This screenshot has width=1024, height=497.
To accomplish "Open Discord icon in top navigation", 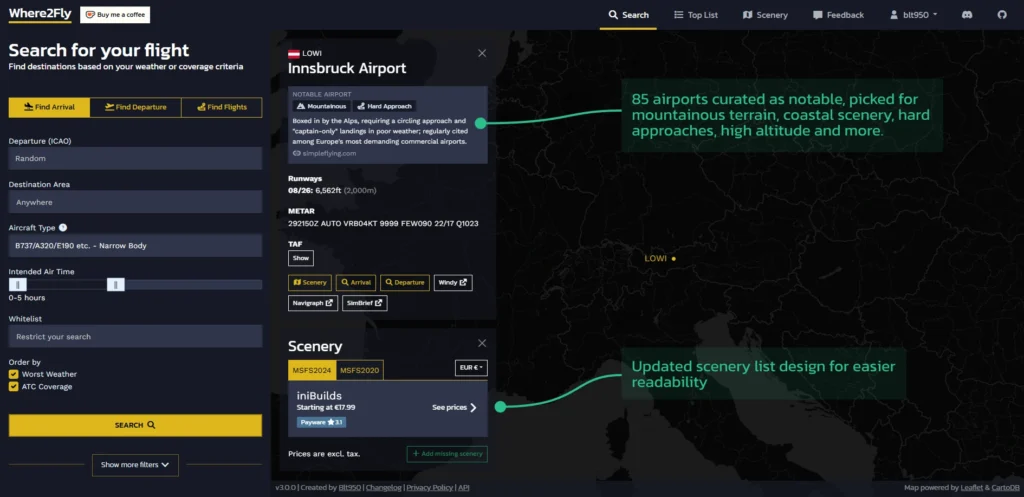I will [967, 14].
